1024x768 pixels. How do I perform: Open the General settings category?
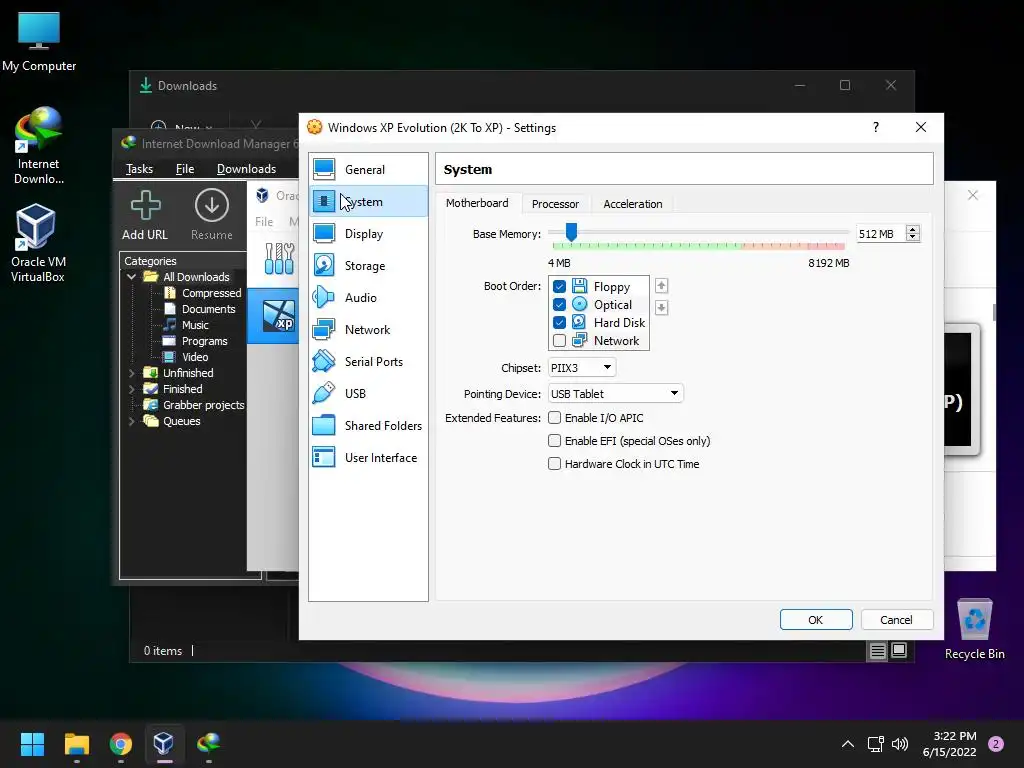(x=368, y=170)
